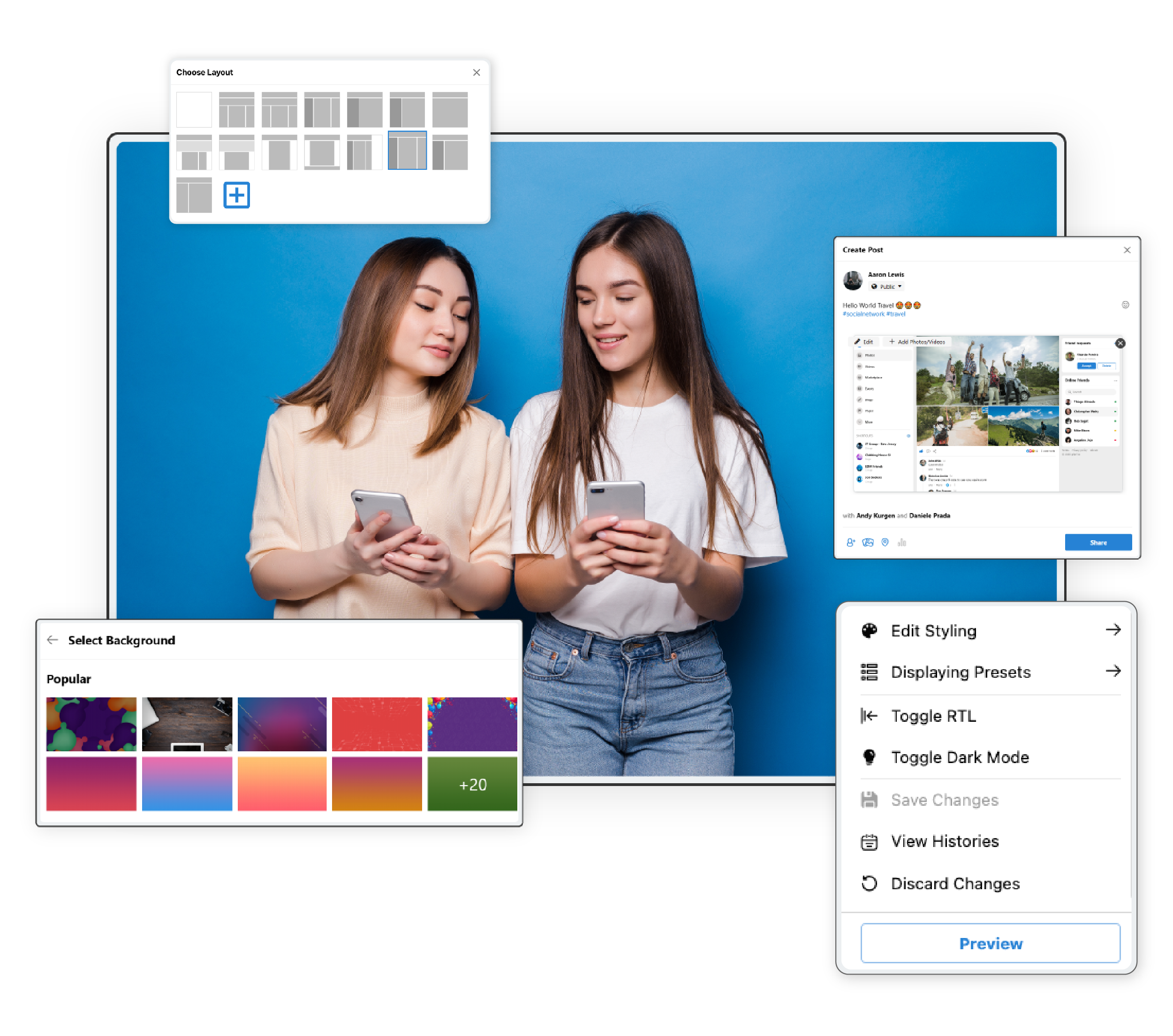Expand the Edit Styling submenu arrow
This screenshot has width=1173, height=1036.
[x=1113, y=630]
